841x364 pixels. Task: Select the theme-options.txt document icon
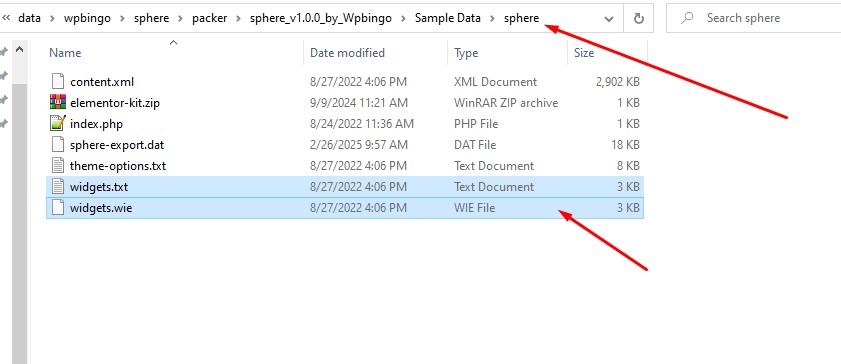coord(57,166)
